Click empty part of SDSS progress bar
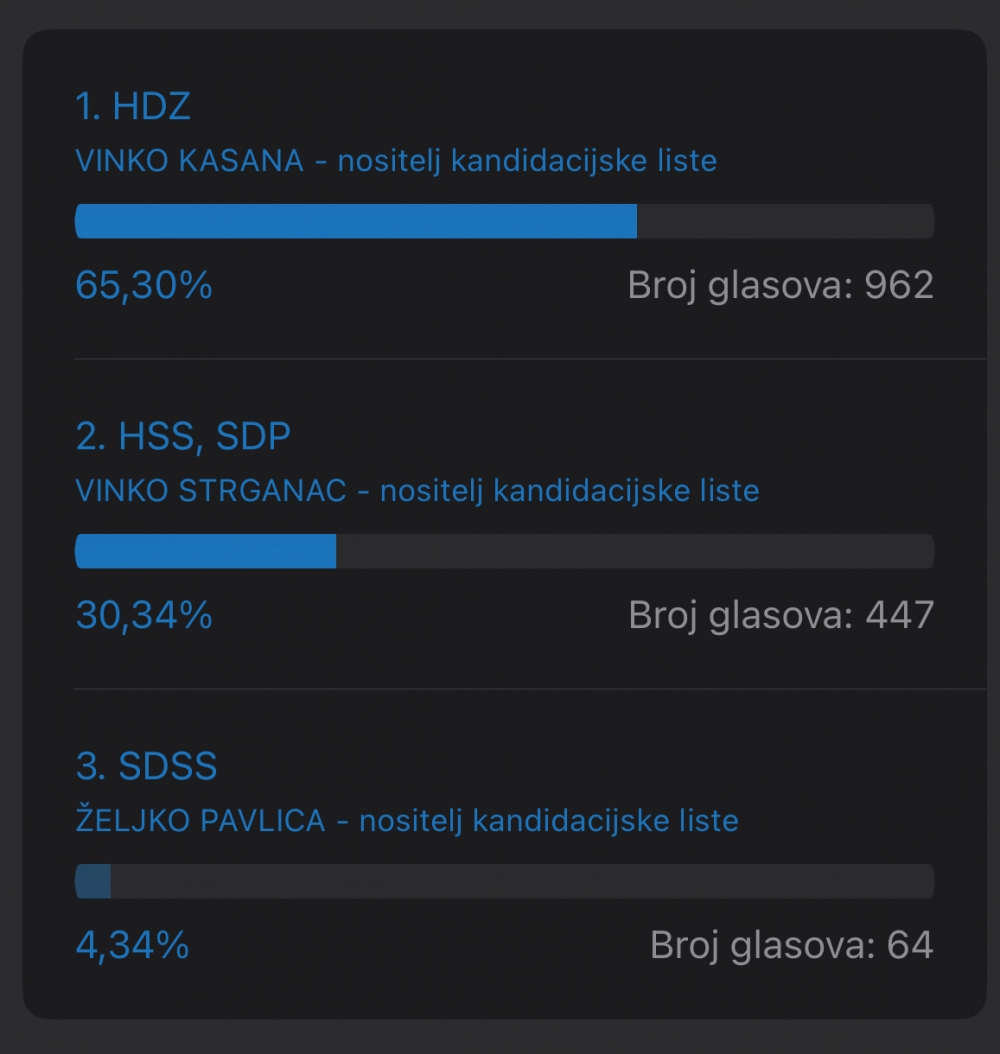This screenshot has width=1000, height=1054. click(x=520, y=881)
